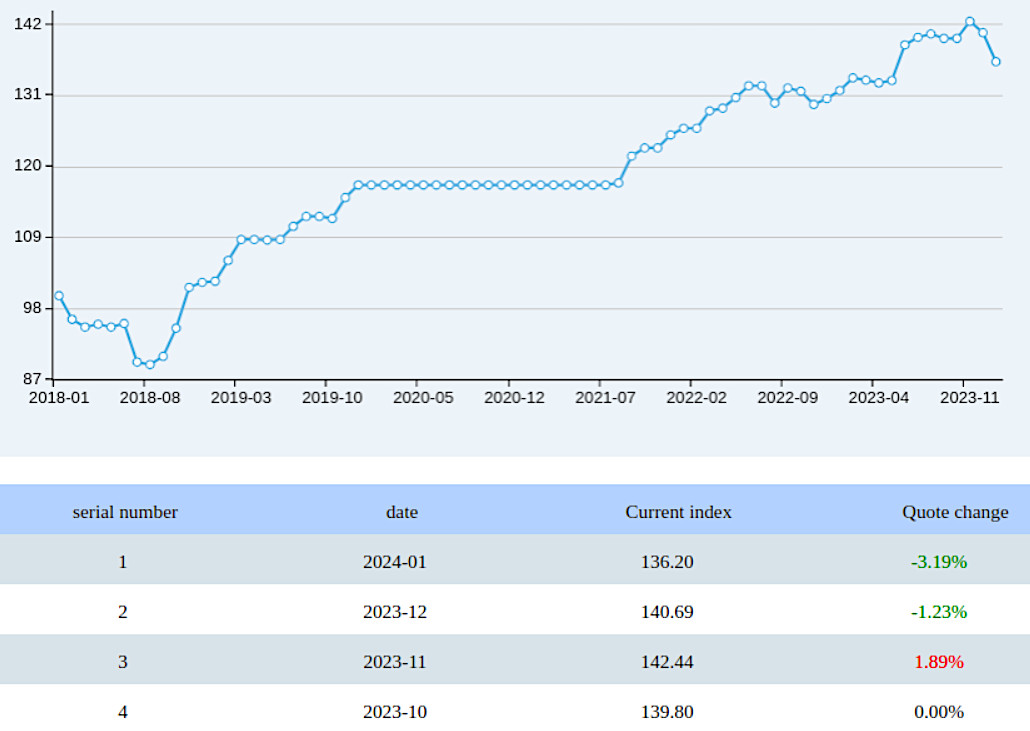The image size is (1030, 731).
Task: Click the 'Current index' column header
Action: [x=678, y=512]
